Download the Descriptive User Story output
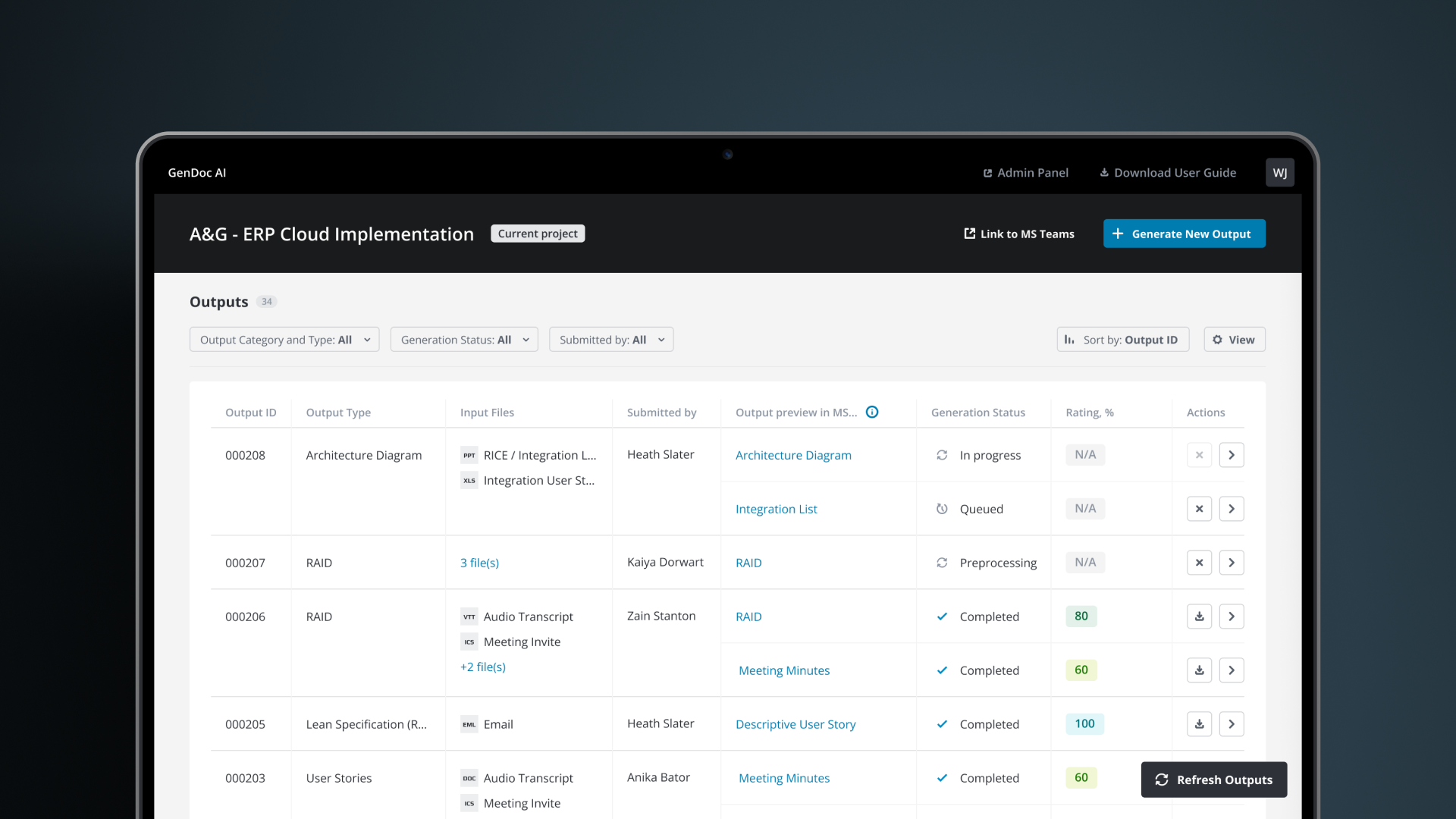 click(1199, 724)
